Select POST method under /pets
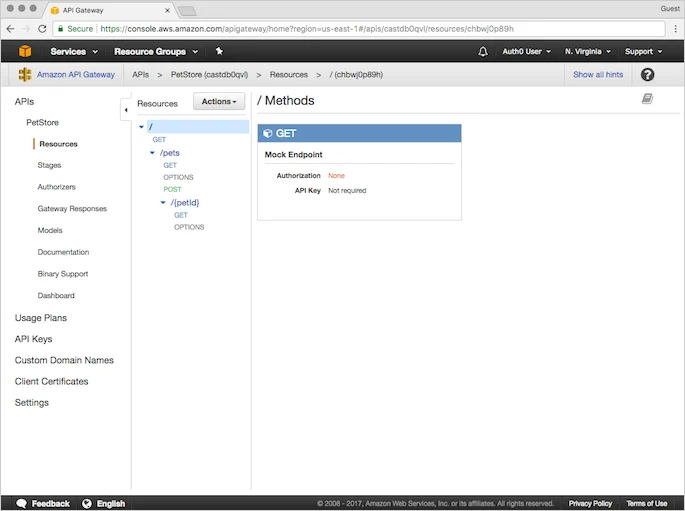 [x=172, y=189]
